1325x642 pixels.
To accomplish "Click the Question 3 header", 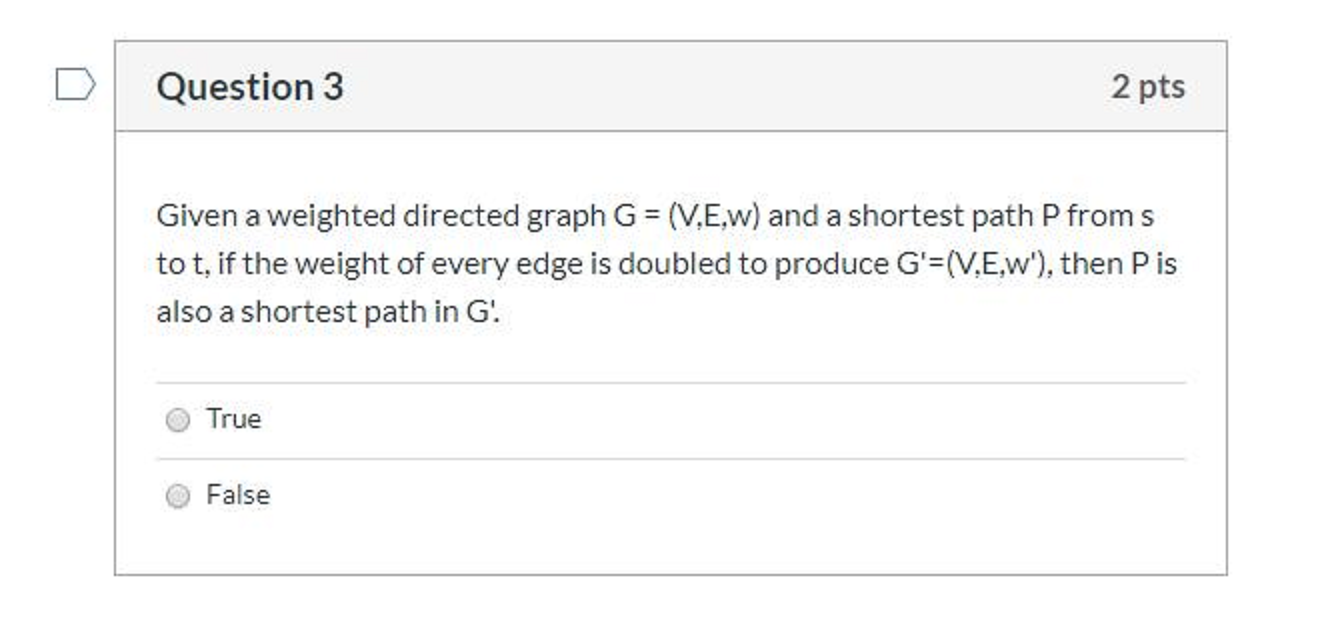I will pos(248,86).
